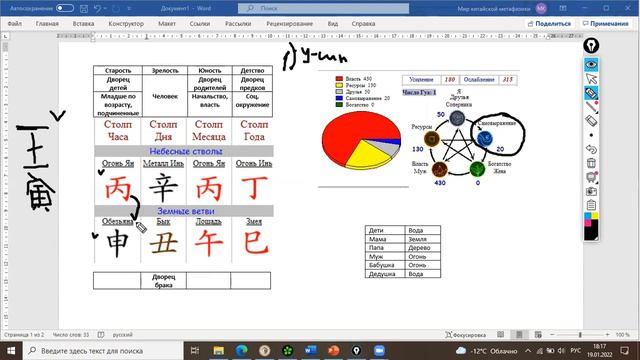Open the Рассылки tab
This screenshot has width=640, height=360.
click(238, 24)
